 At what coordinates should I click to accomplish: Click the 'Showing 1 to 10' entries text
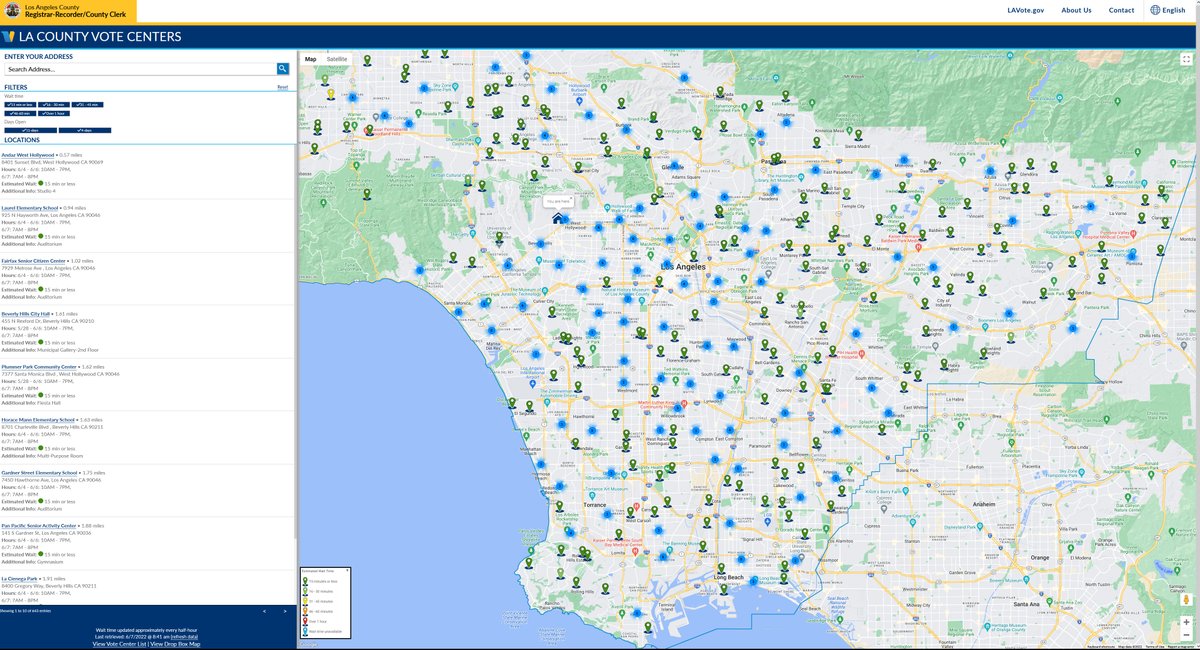(25, 611)
